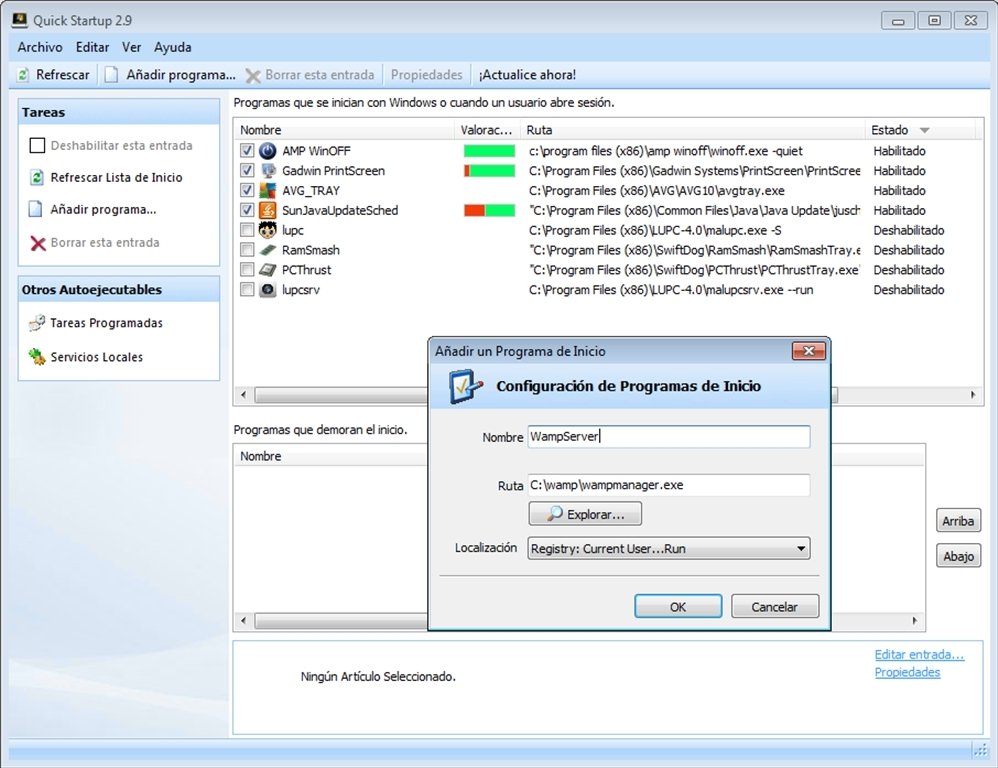Click the AVG_TRAY program icon
The image size is (998, 768).
click(x=268, y=190)
